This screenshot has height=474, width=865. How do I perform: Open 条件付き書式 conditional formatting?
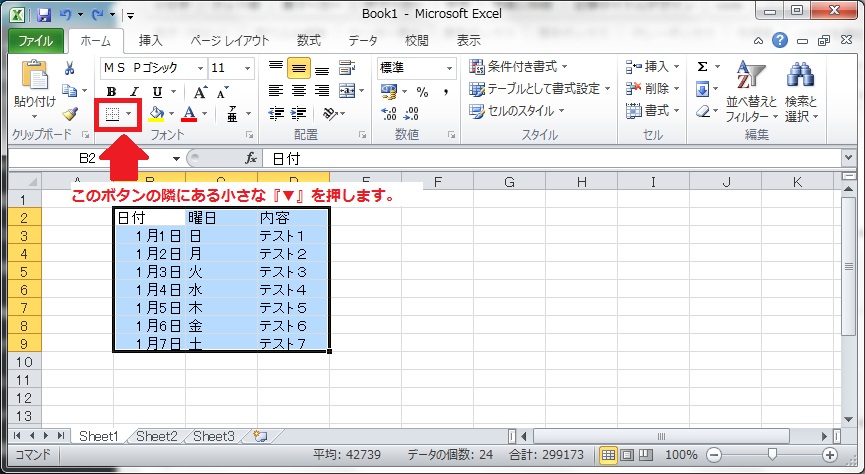(517, 67)
